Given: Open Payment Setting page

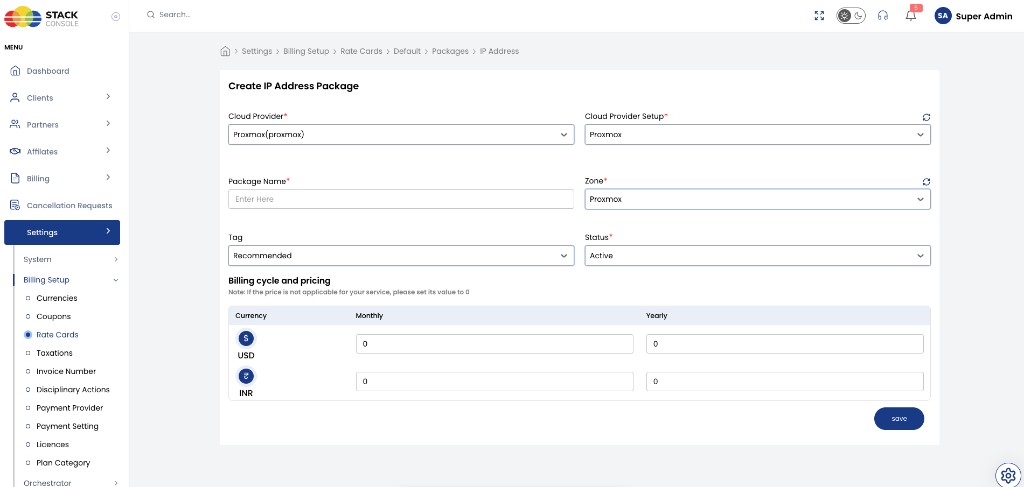Looking at the screenshot, I should [67, 426].
